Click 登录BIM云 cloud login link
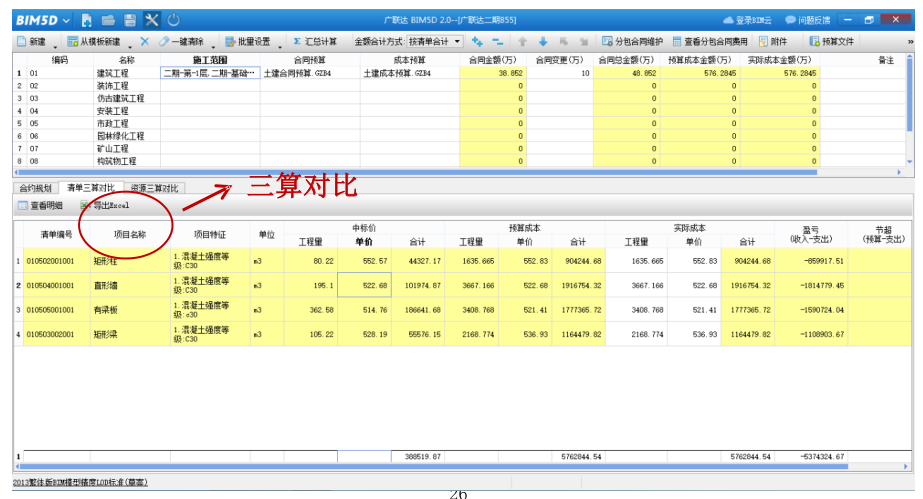Viewport: 923px width, 499px height. [748, 20]
